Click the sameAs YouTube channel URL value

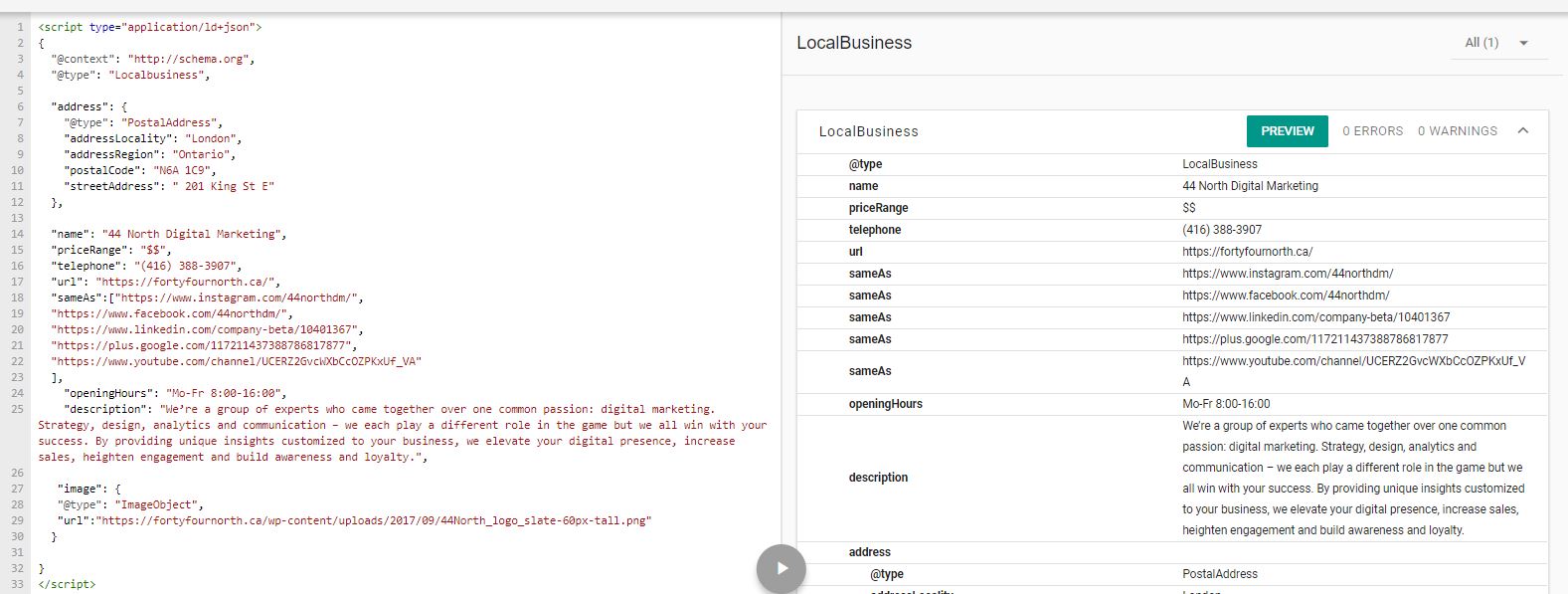1353,371
